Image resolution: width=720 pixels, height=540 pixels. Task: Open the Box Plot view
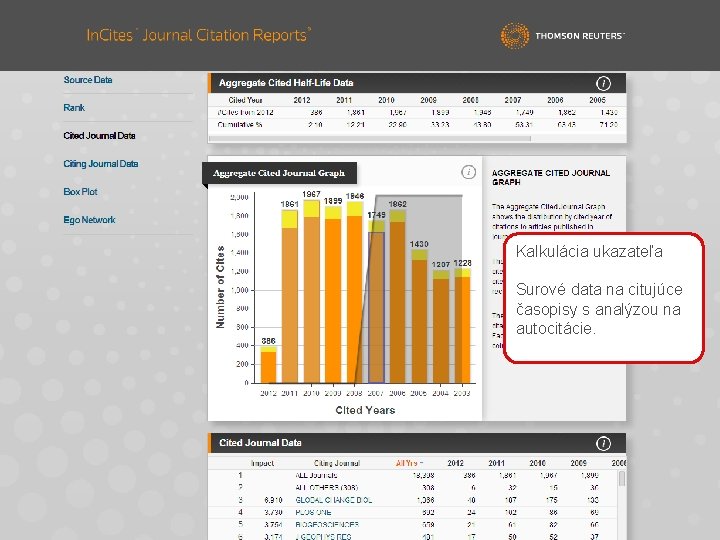pos(80,191)
